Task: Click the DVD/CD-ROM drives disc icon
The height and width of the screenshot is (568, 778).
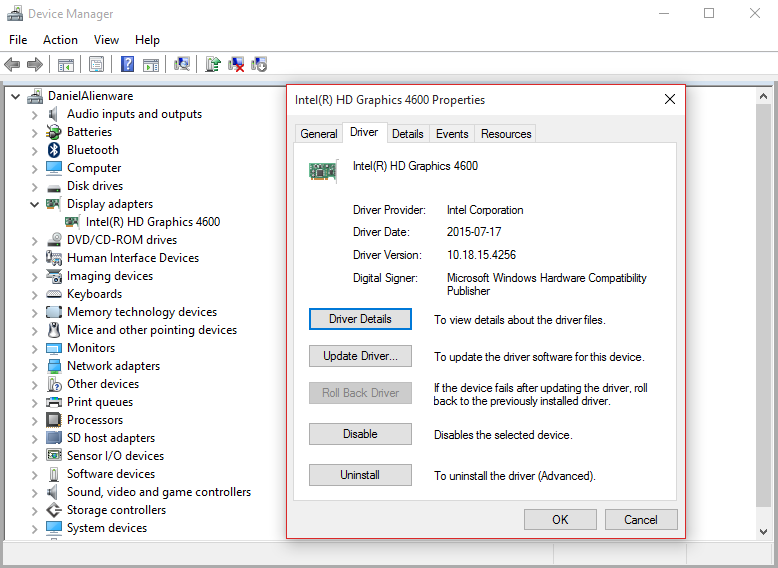Action: click(x=54, y=240)
